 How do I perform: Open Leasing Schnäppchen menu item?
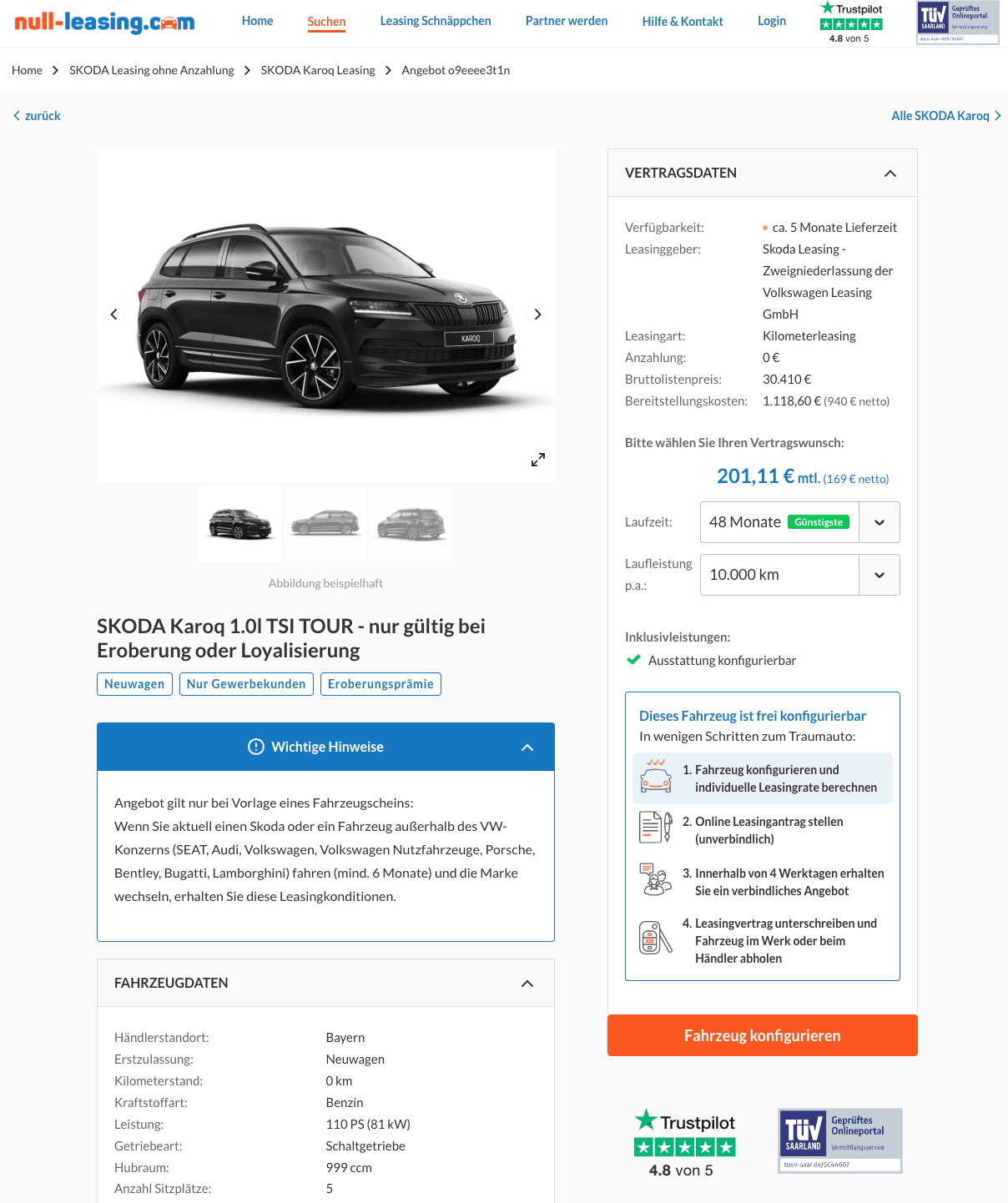(436, 21)
